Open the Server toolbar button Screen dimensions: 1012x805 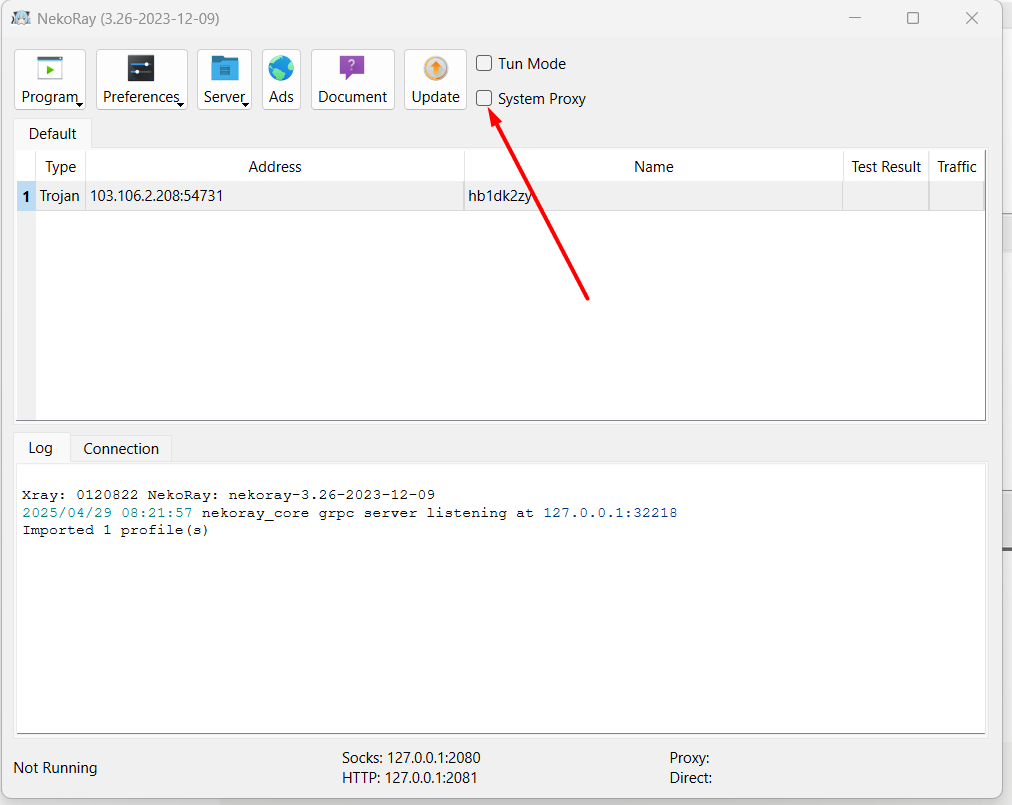tap(224, 79)
